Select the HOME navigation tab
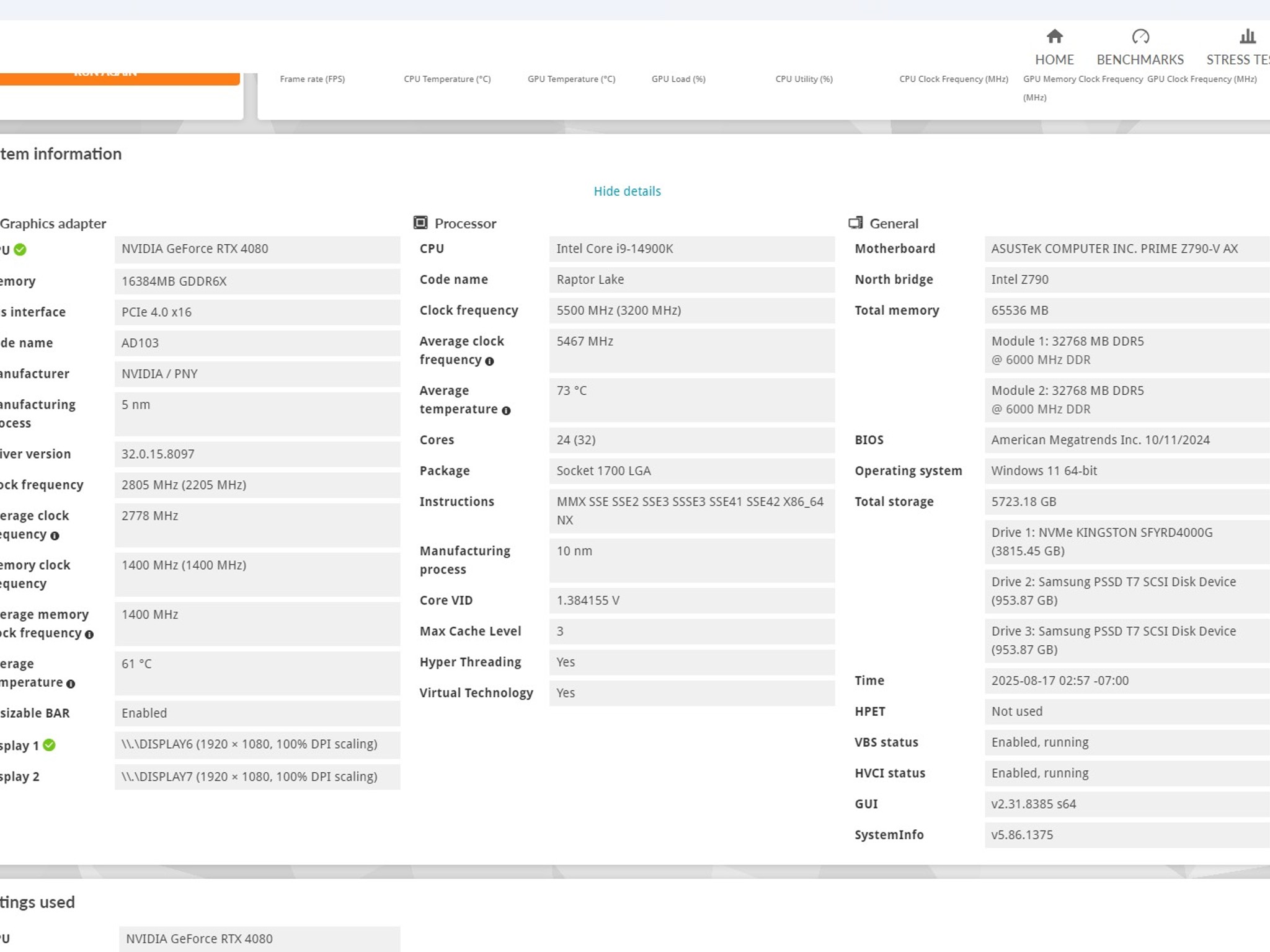The image size is (1270, 952). click(x=1054, y=59)
